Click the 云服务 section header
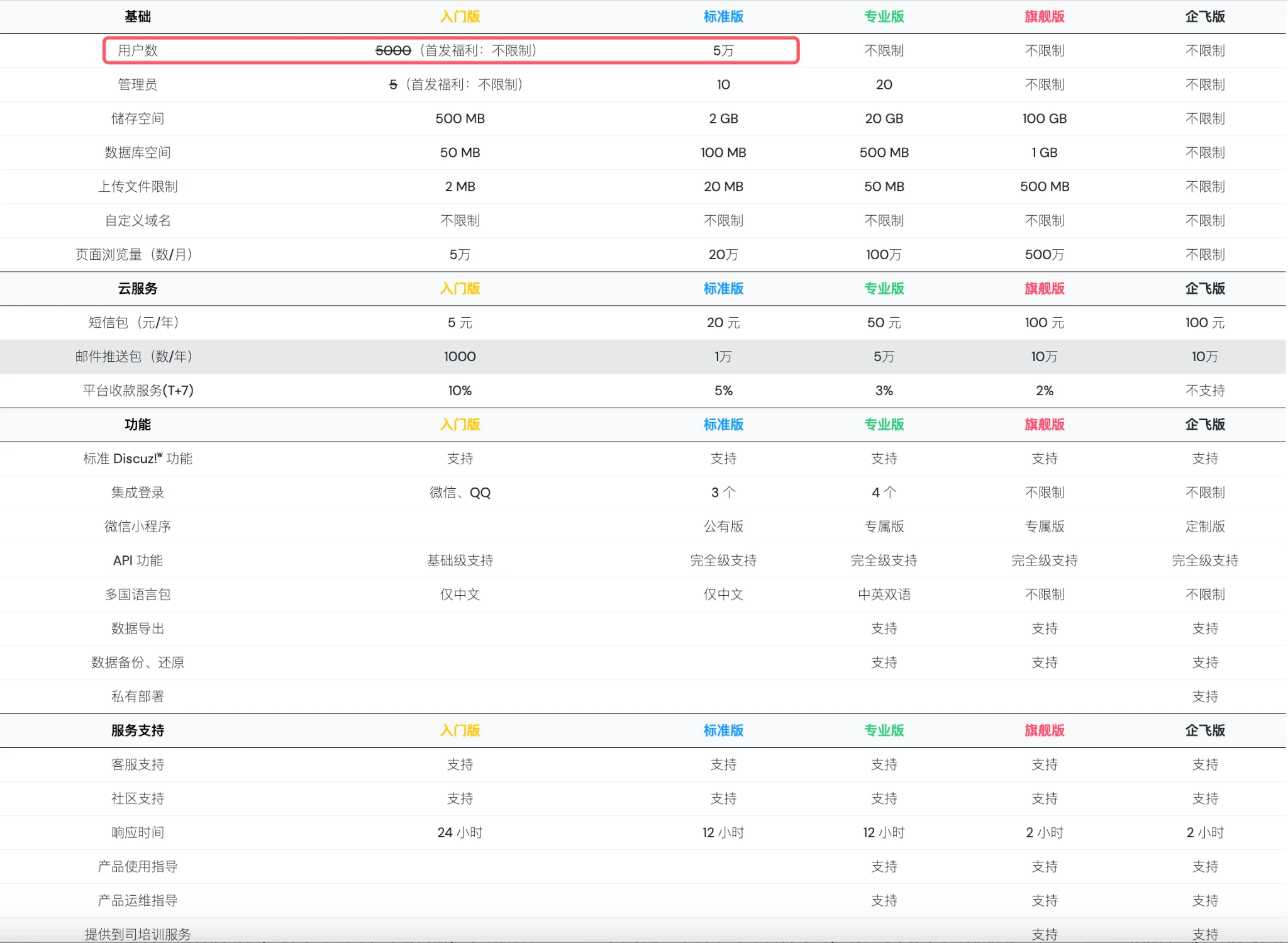1288x943 pixels. [138, 289]
